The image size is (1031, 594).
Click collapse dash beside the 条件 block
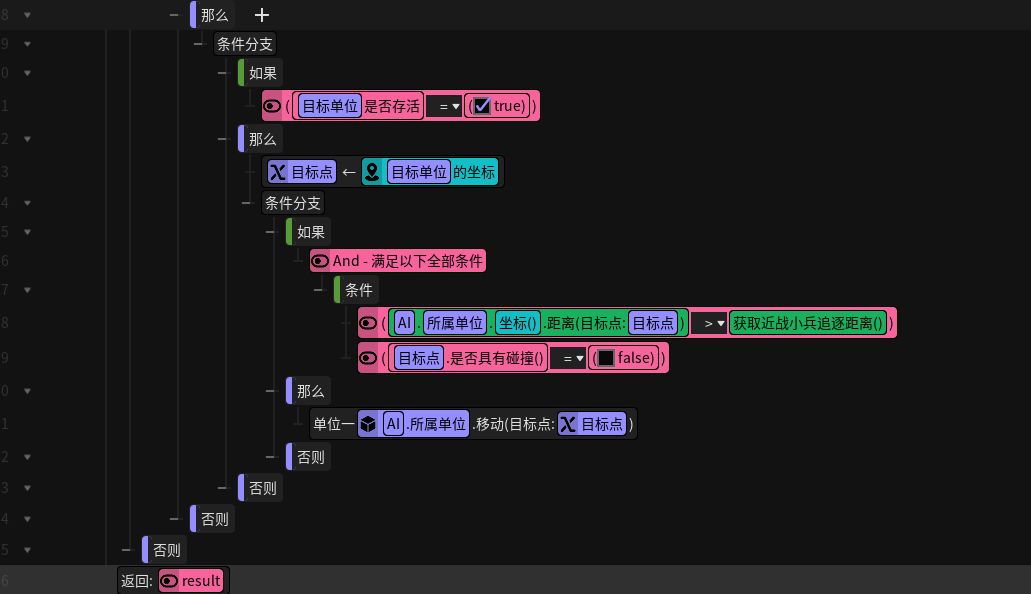[319, 290]
